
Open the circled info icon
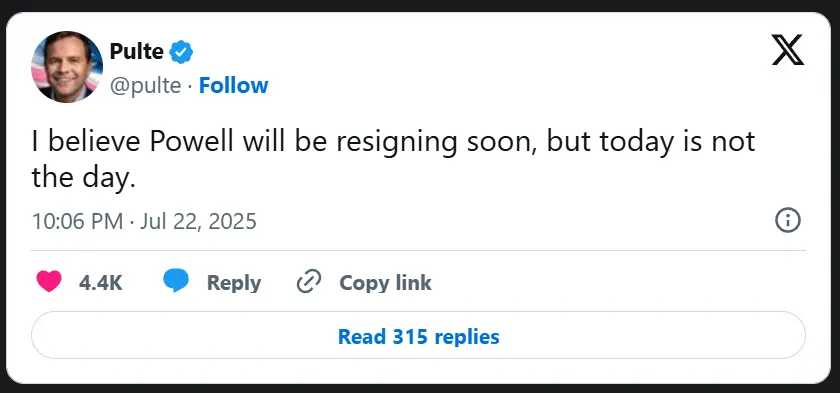pyautogui.click(x=788, y=221)
